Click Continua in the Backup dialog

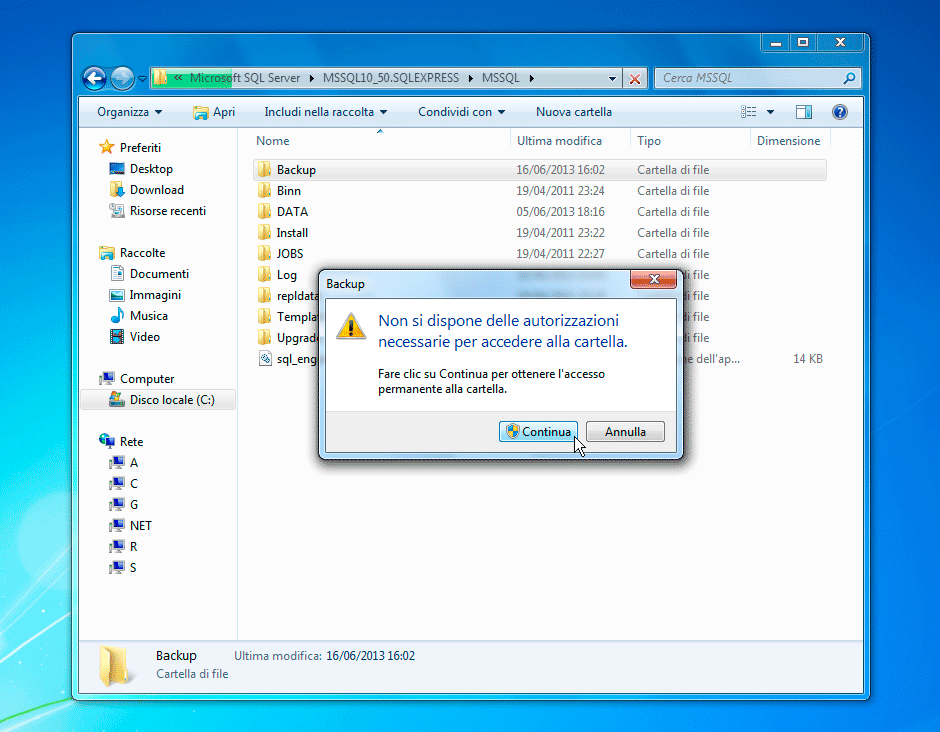point(538,432)
